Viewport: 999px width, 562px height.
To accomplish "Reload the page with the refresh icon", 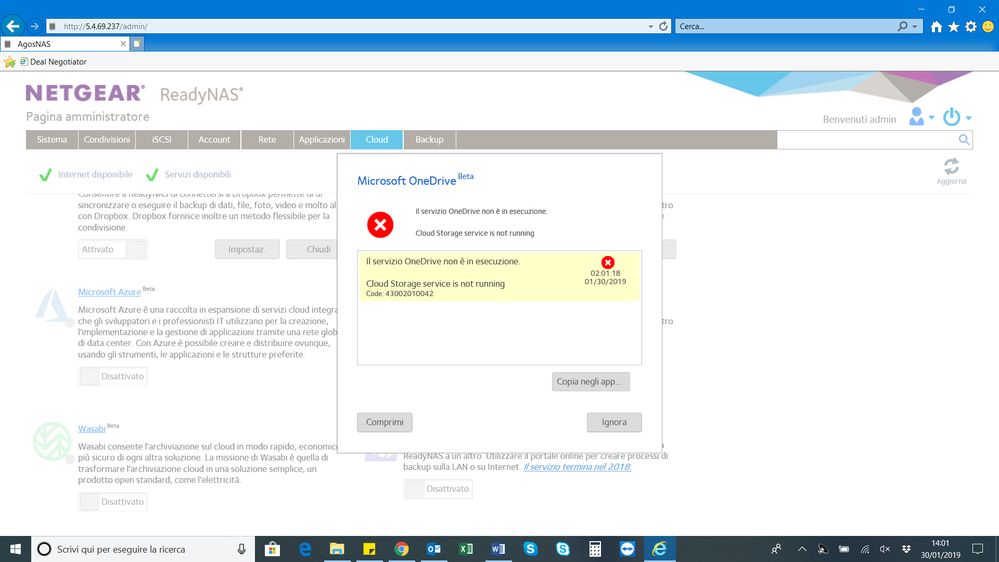I will pos(663,26).
